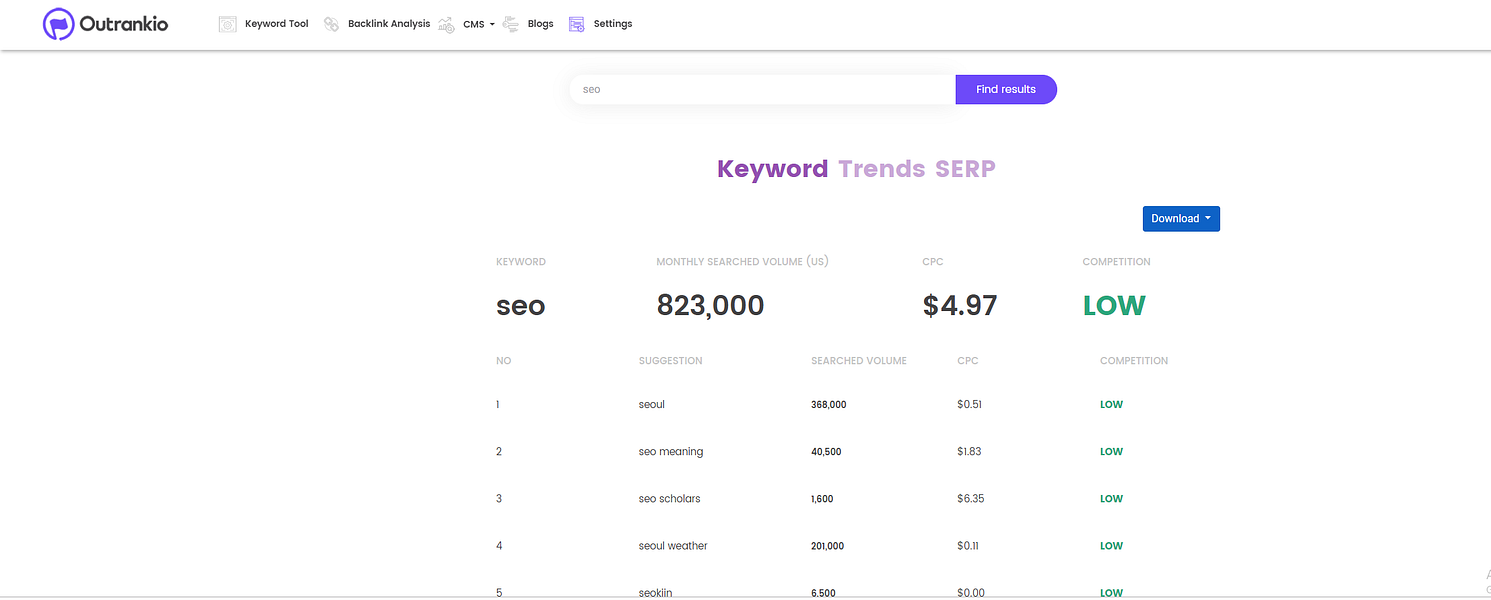
Task: Open the Download dropdown button
Action: [1181, 218]
